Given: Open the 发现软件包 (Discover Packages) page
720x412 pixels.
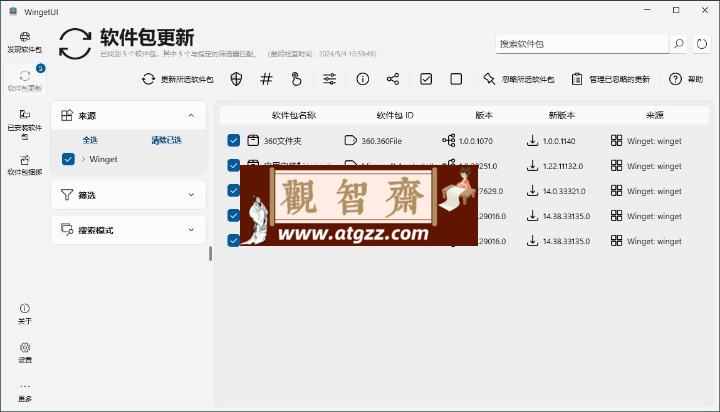Looking at the screenshot, I should (25, 43).
